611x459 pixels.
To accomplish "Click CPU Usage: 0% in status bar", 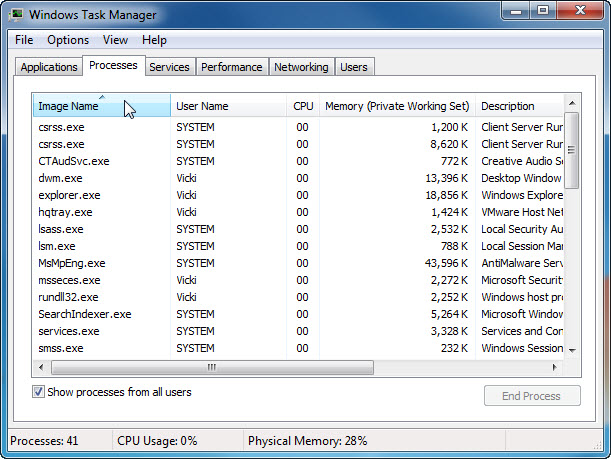I will tap(157, 441).
